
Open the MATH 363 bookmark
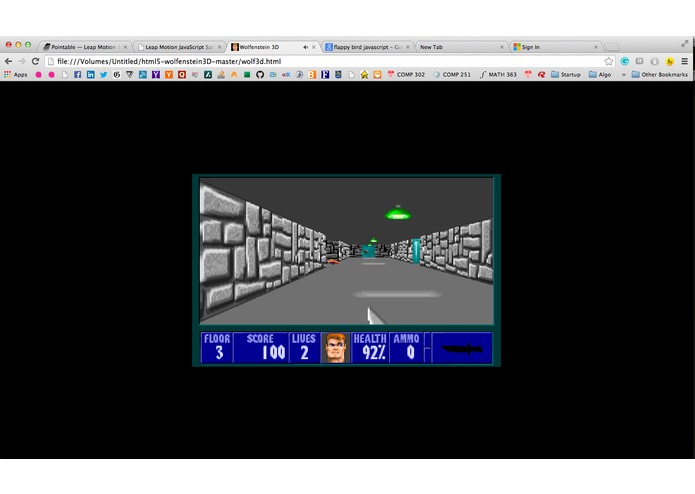click(x=498, y=74)
